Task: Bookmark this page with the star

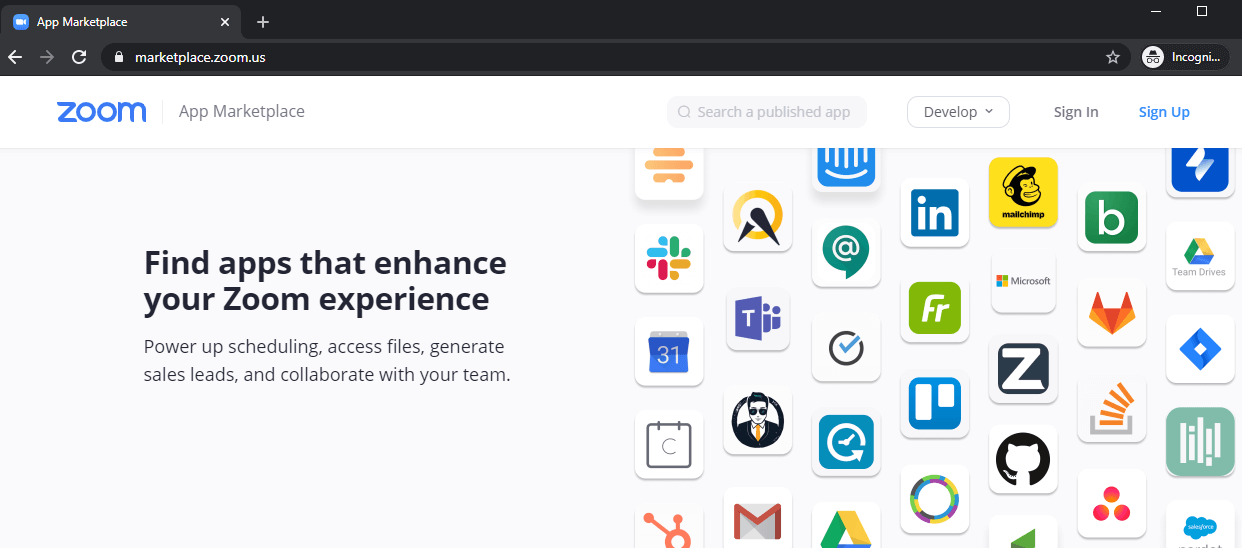Action: point(1112,57)
